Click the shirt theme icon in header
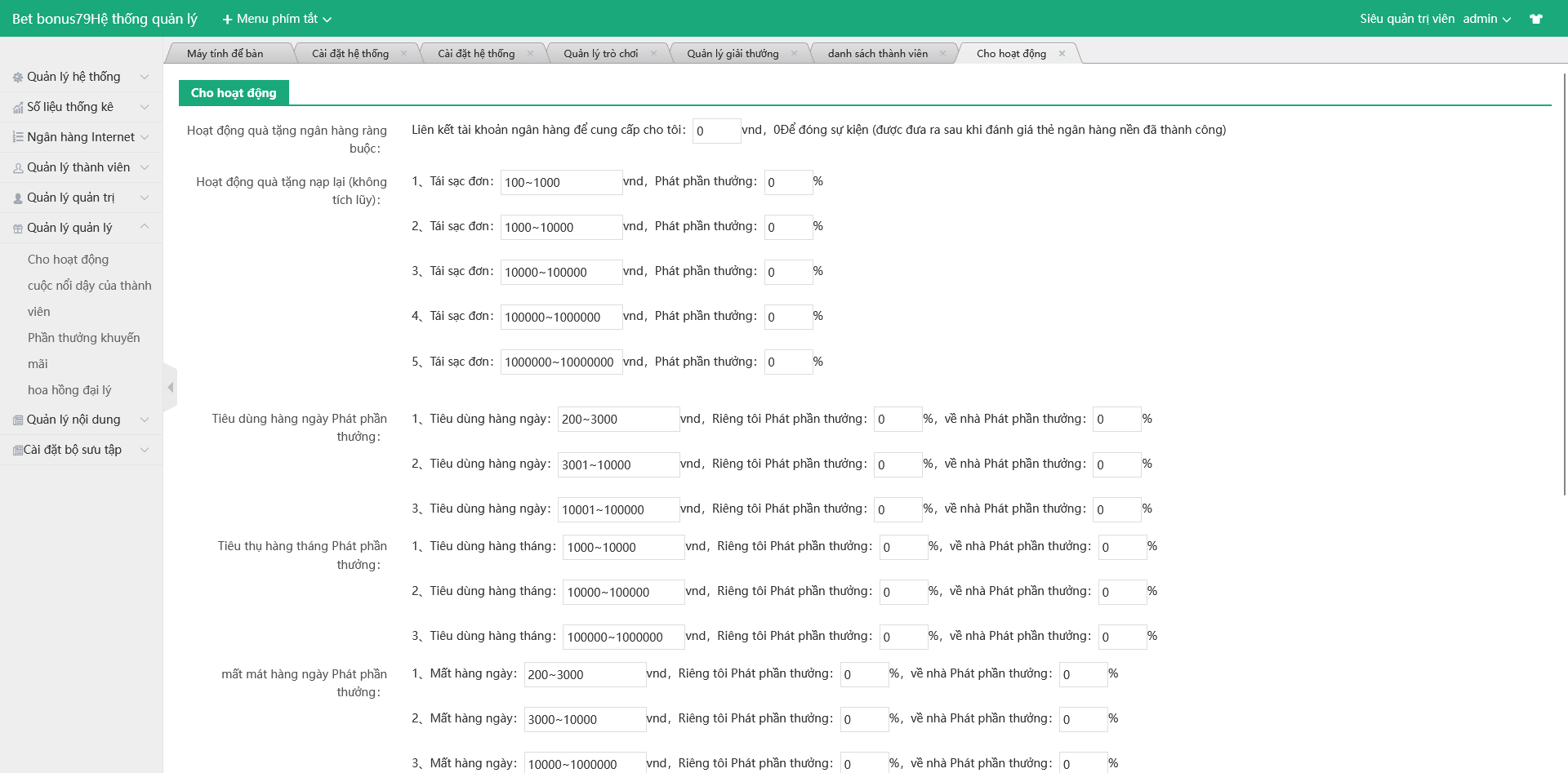 (1535, 19)
